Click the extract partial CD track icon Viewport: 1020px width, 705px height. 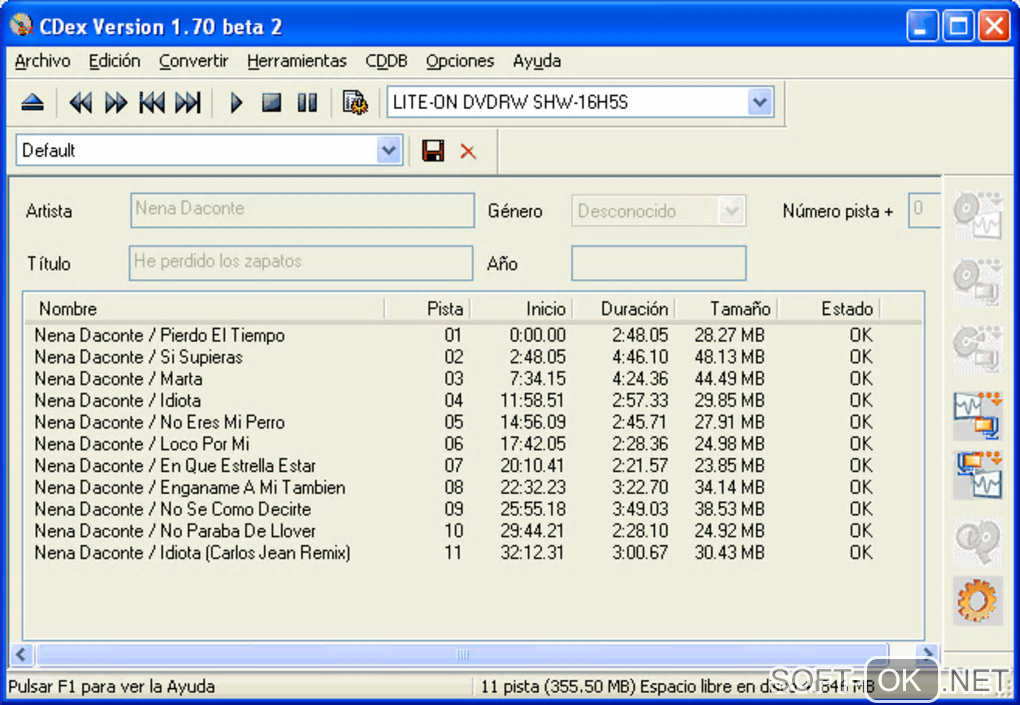coord(978,349)
